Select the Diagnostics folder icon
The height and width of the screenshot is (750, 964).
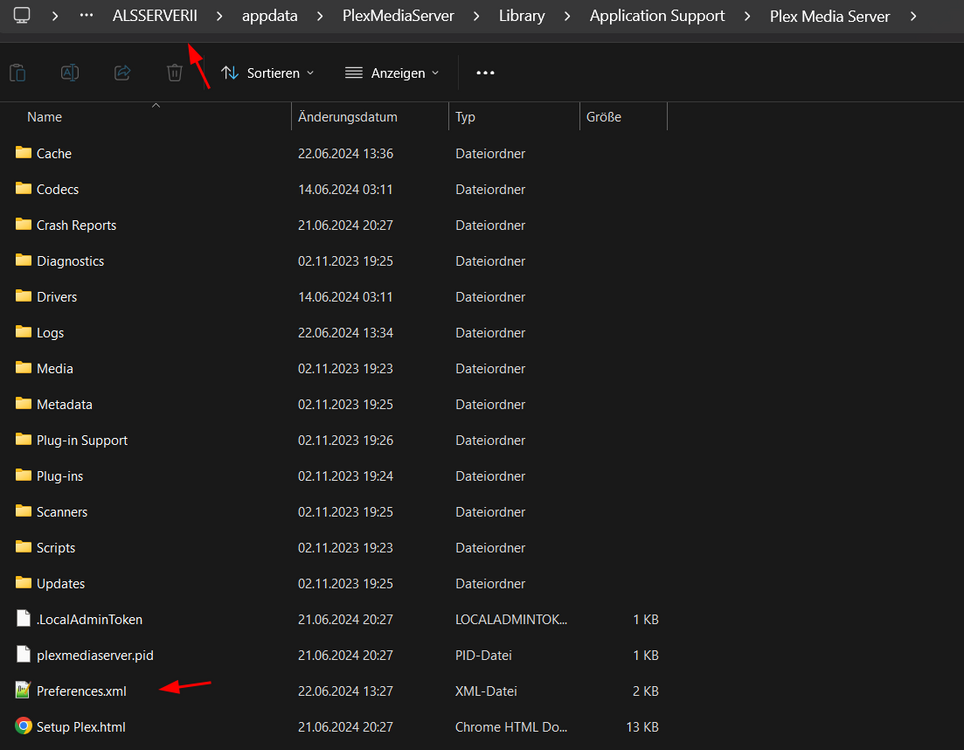pos(23,260)
